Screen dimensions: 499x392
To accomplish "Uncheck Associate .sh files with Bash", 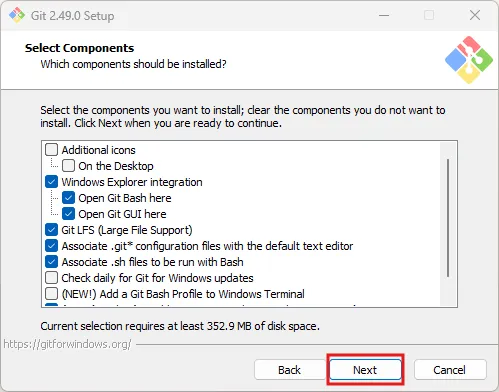I will (x=52, y=262).
